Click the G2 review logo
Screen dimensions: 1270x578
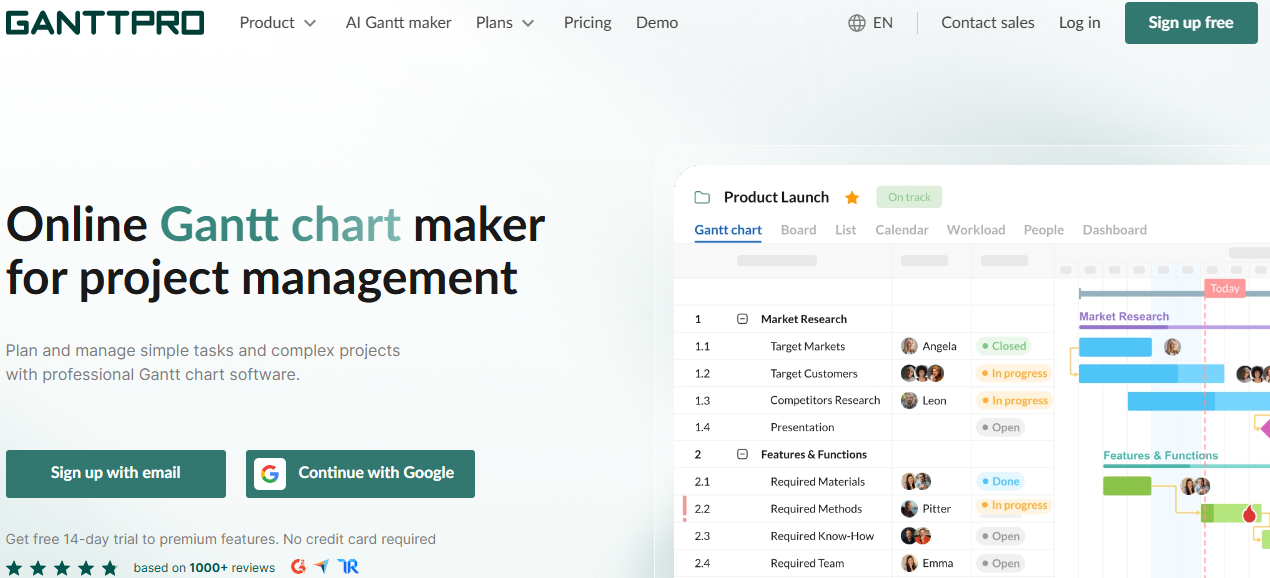[x=298, y=566]
